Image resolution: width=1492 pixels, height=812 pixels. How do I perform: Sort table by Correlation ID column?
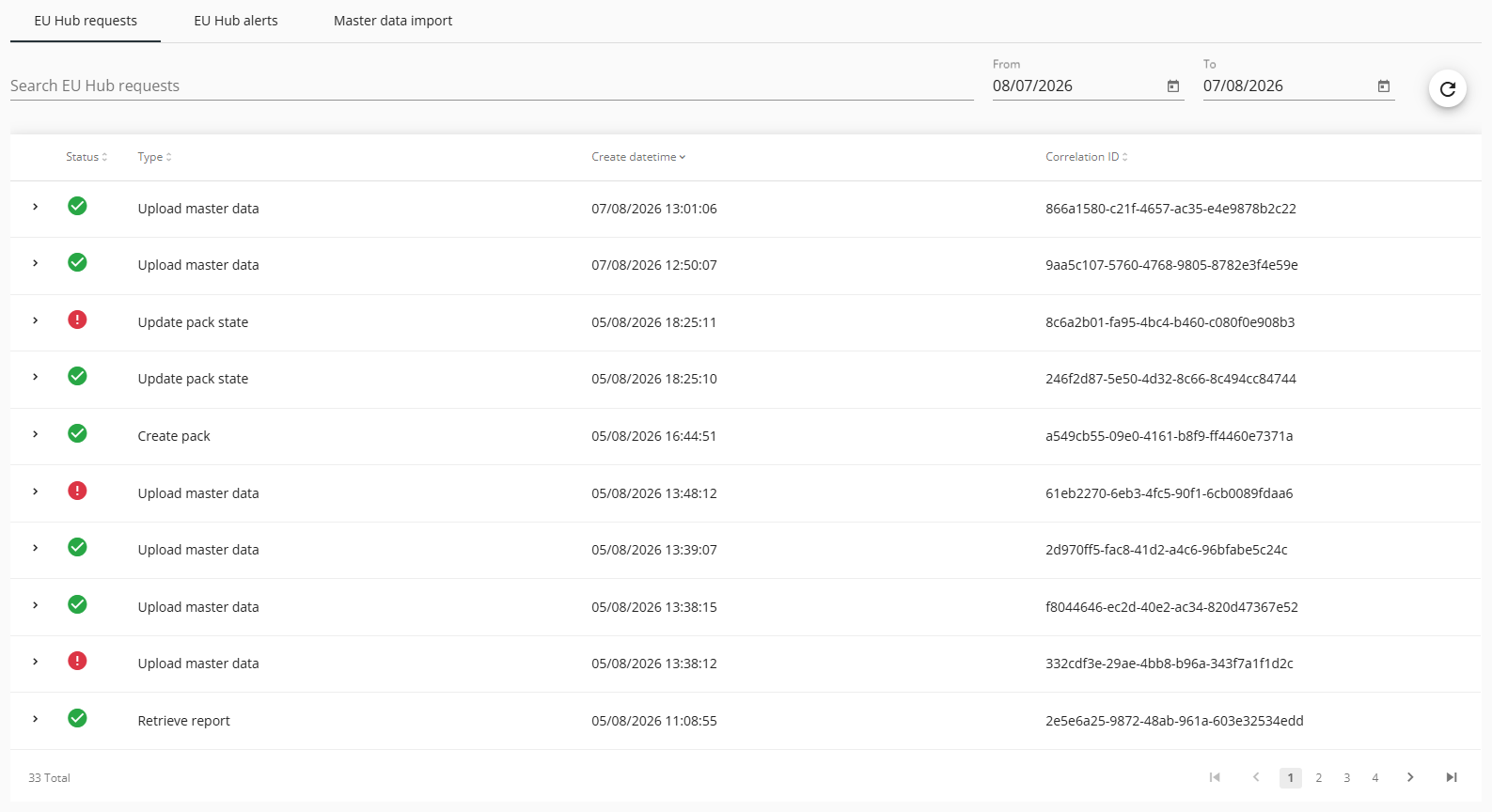[x=1087, y=157]
